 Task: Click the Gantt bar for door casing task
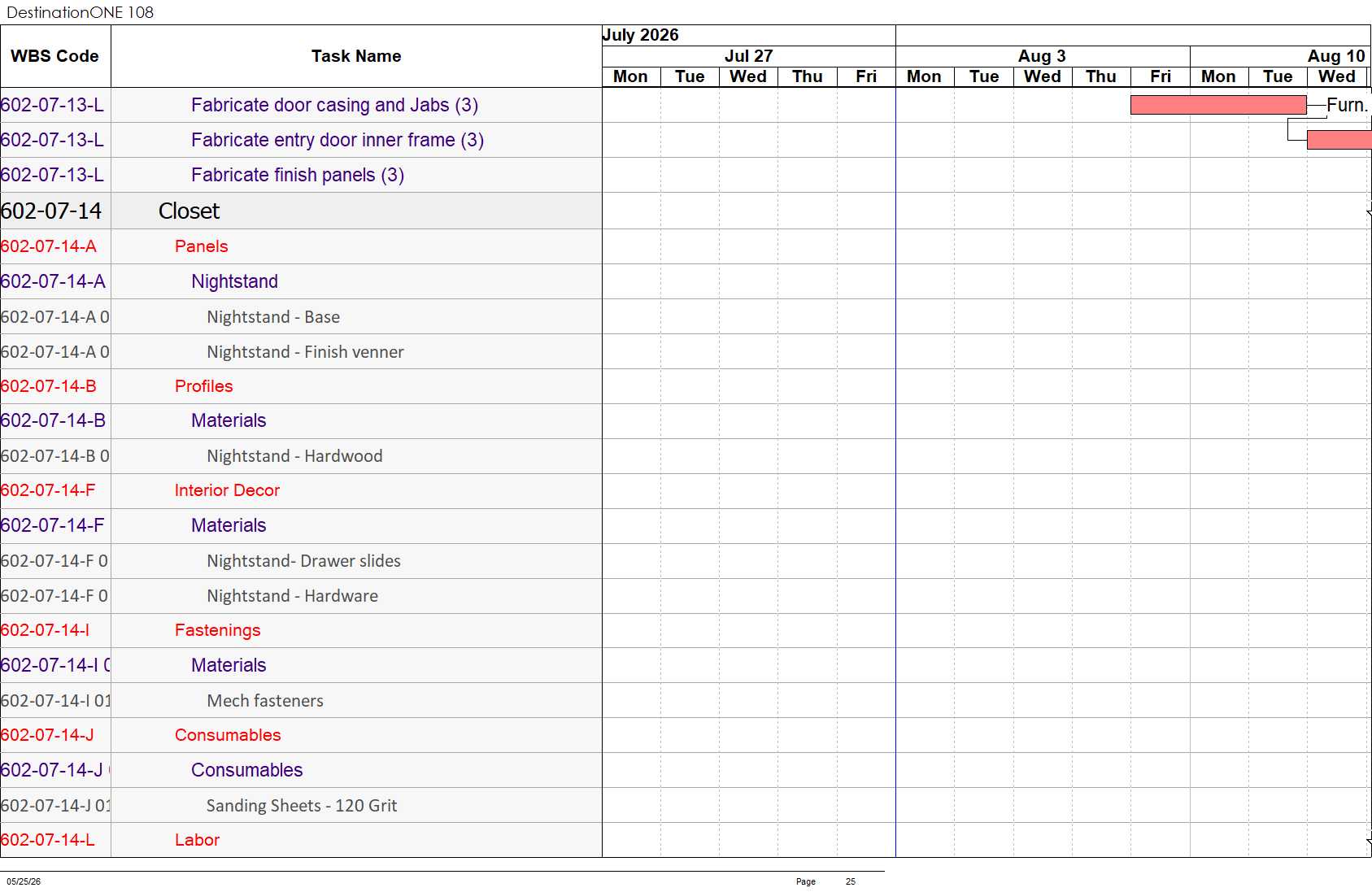point(1218,105)
